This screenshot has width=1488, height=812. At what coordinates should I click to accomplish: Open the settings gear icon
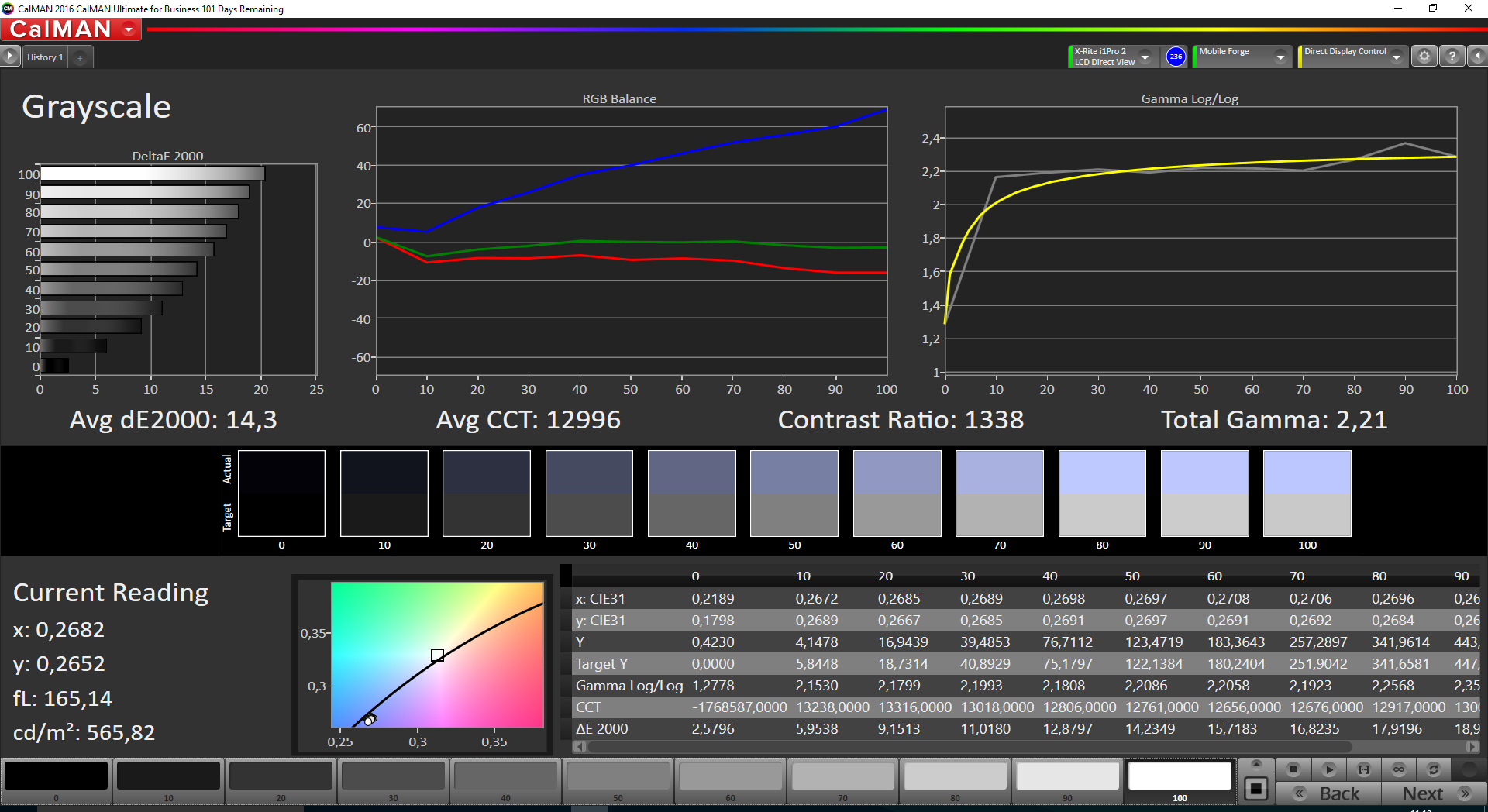pyautogui.click(x=1424, y=57)
